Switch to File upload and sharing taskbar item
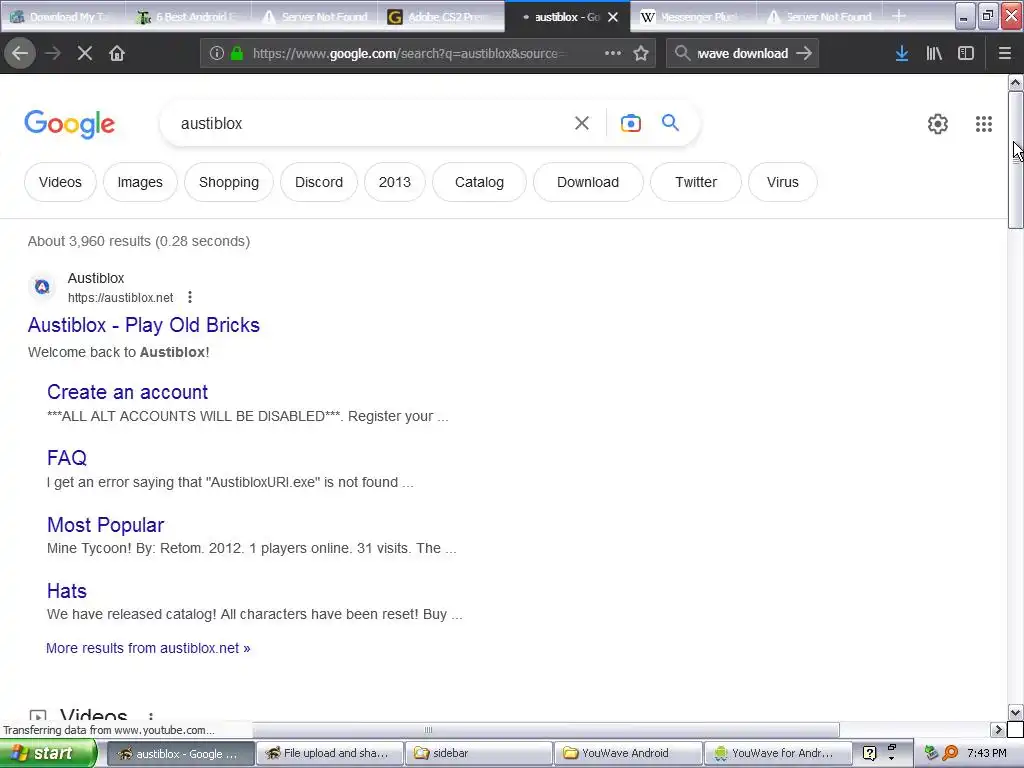The image size is (1024, 768). pos(329,753)
